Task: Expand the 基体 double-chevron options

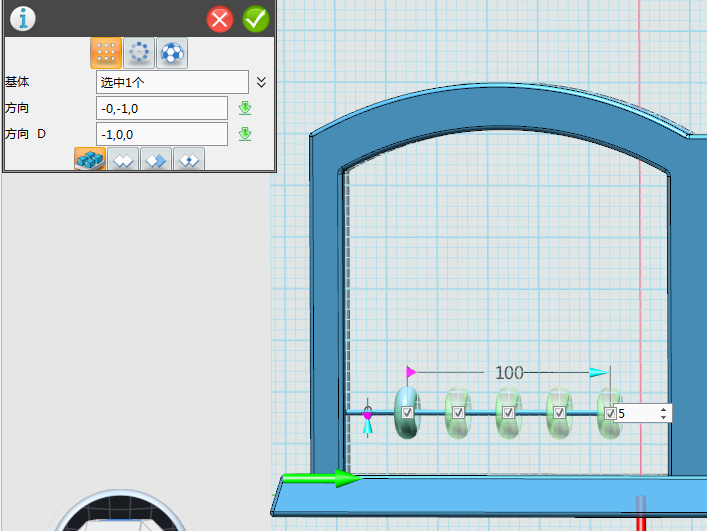Action: 261,82
